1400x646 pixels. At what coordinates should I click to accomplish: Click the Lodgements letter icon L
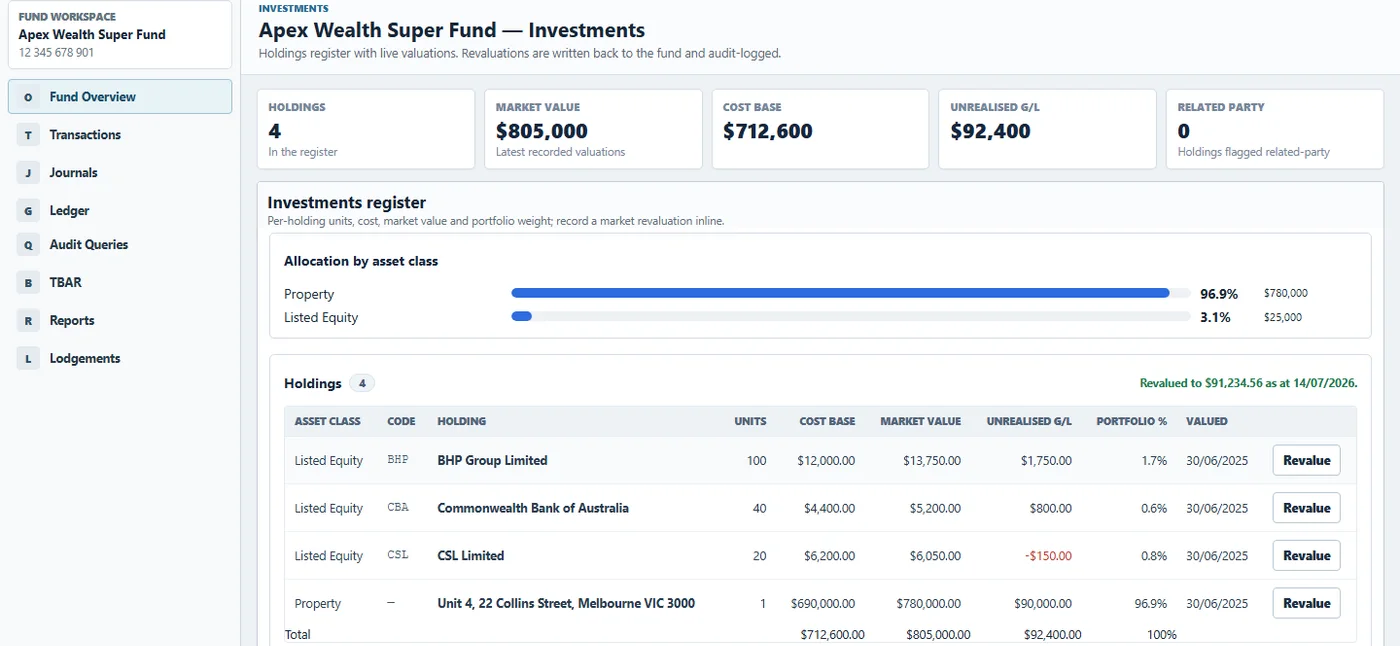click(28, 359)
